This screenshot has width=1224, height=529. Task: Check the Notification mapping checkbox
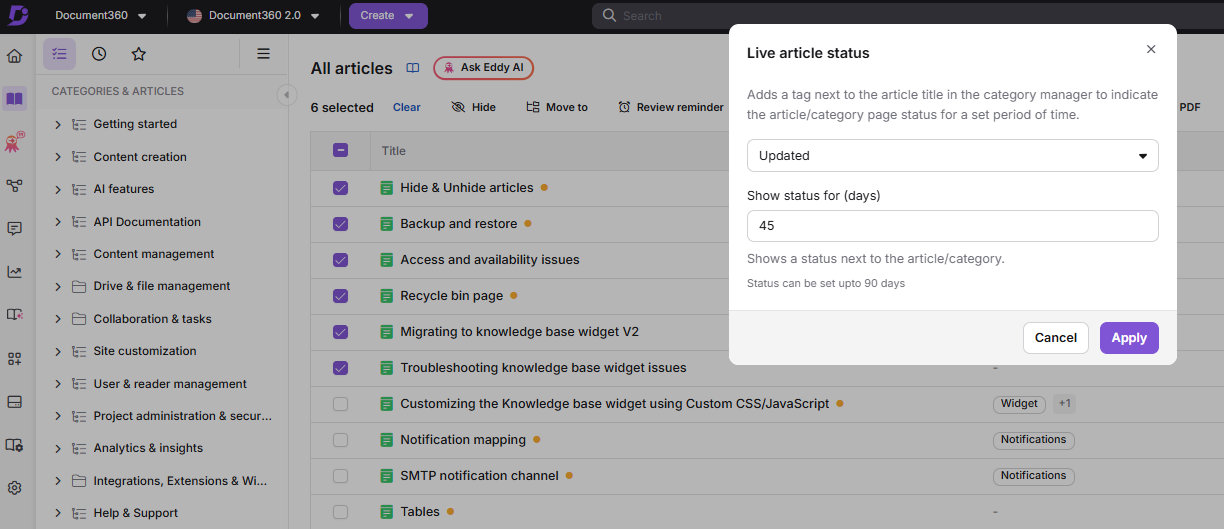click(340, 440)
